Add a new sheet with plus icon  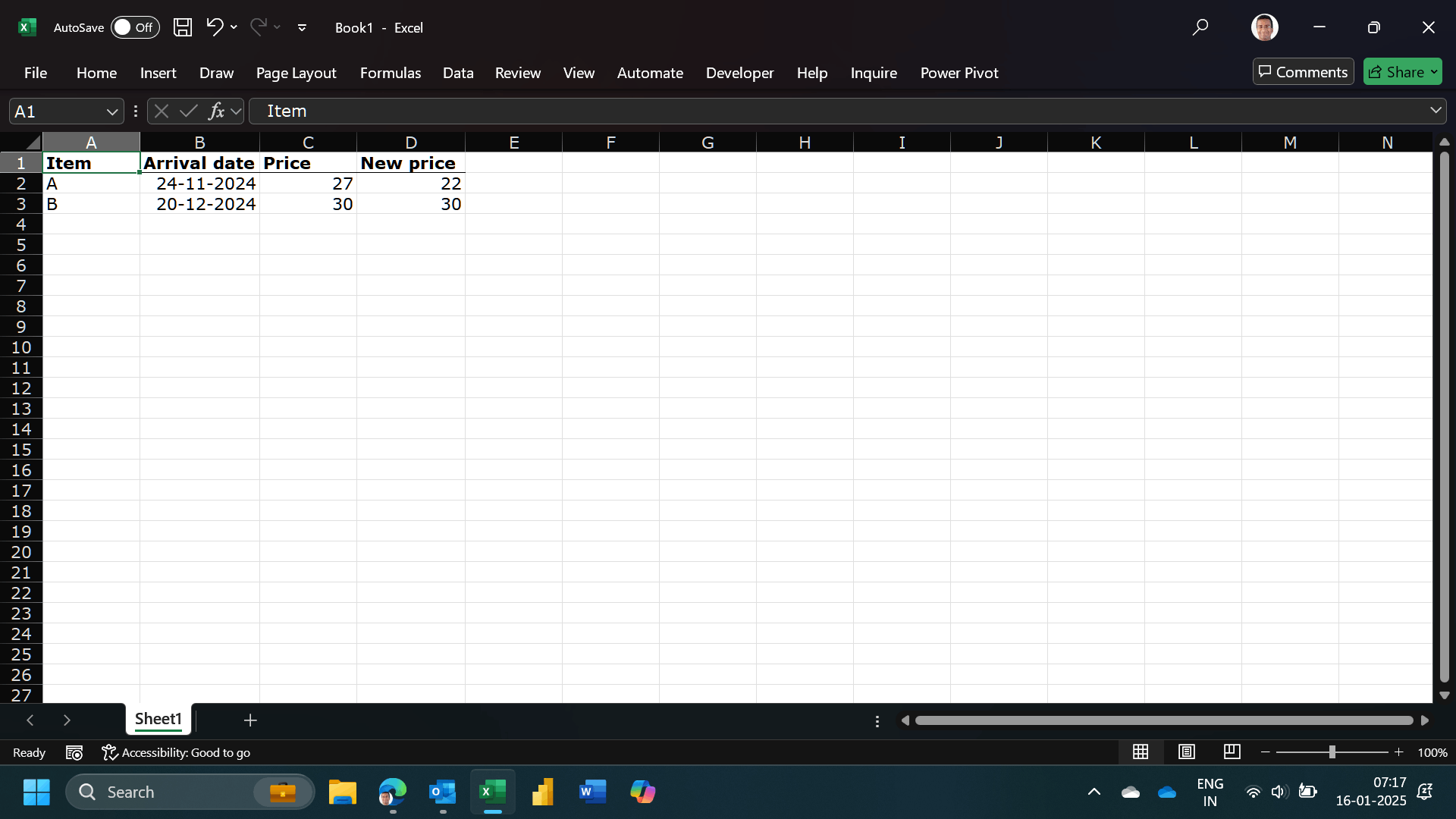[250, 720]
